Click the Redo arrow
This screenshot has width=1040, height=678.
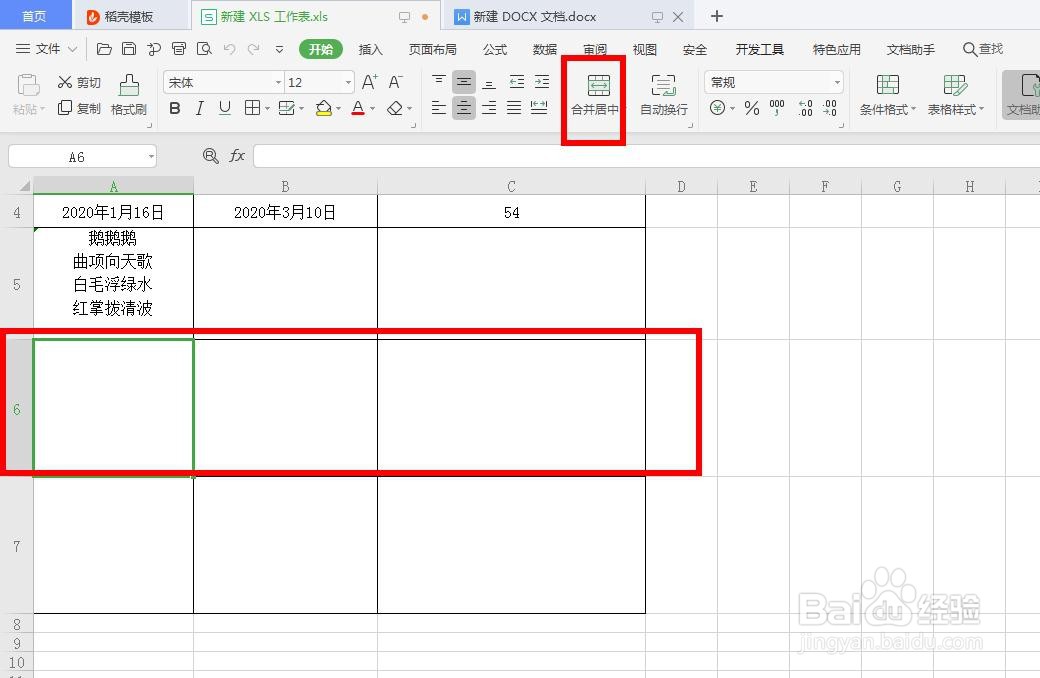[x=253, y=49]
